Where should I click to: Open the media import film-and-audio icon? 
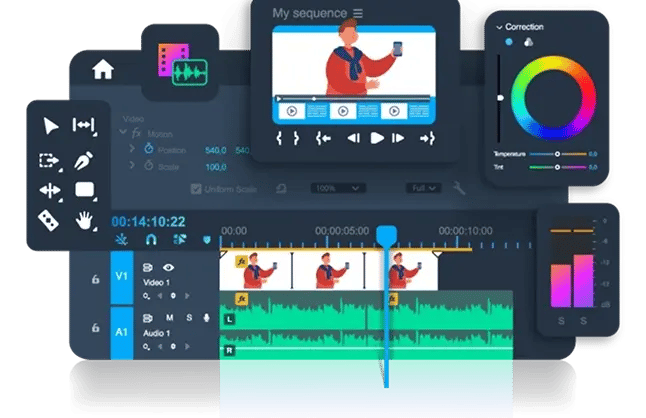[182, 64]
